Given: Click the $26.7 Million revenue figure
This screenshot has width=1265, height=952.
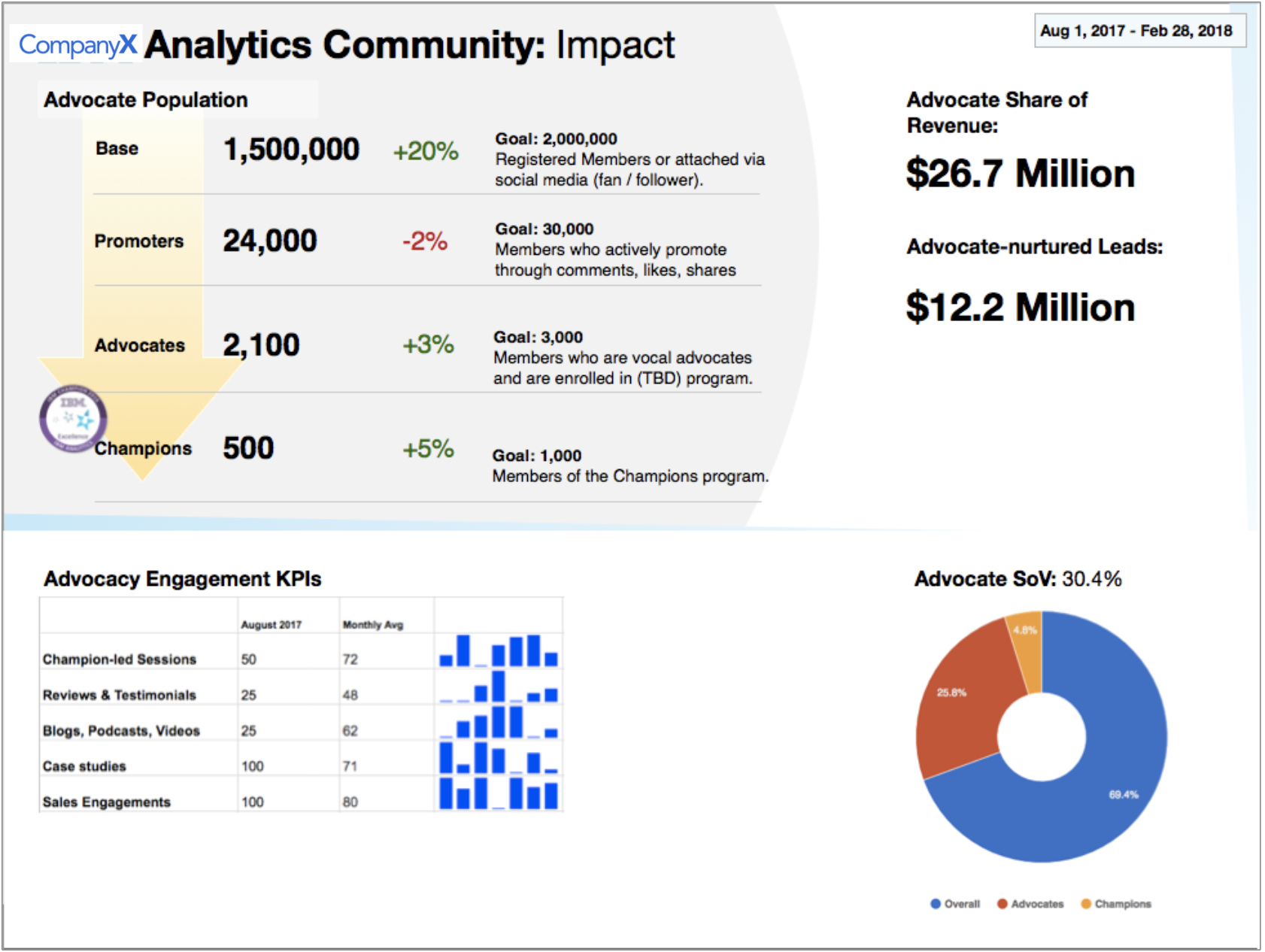Looking at the screenshot, I should 1020,174.
